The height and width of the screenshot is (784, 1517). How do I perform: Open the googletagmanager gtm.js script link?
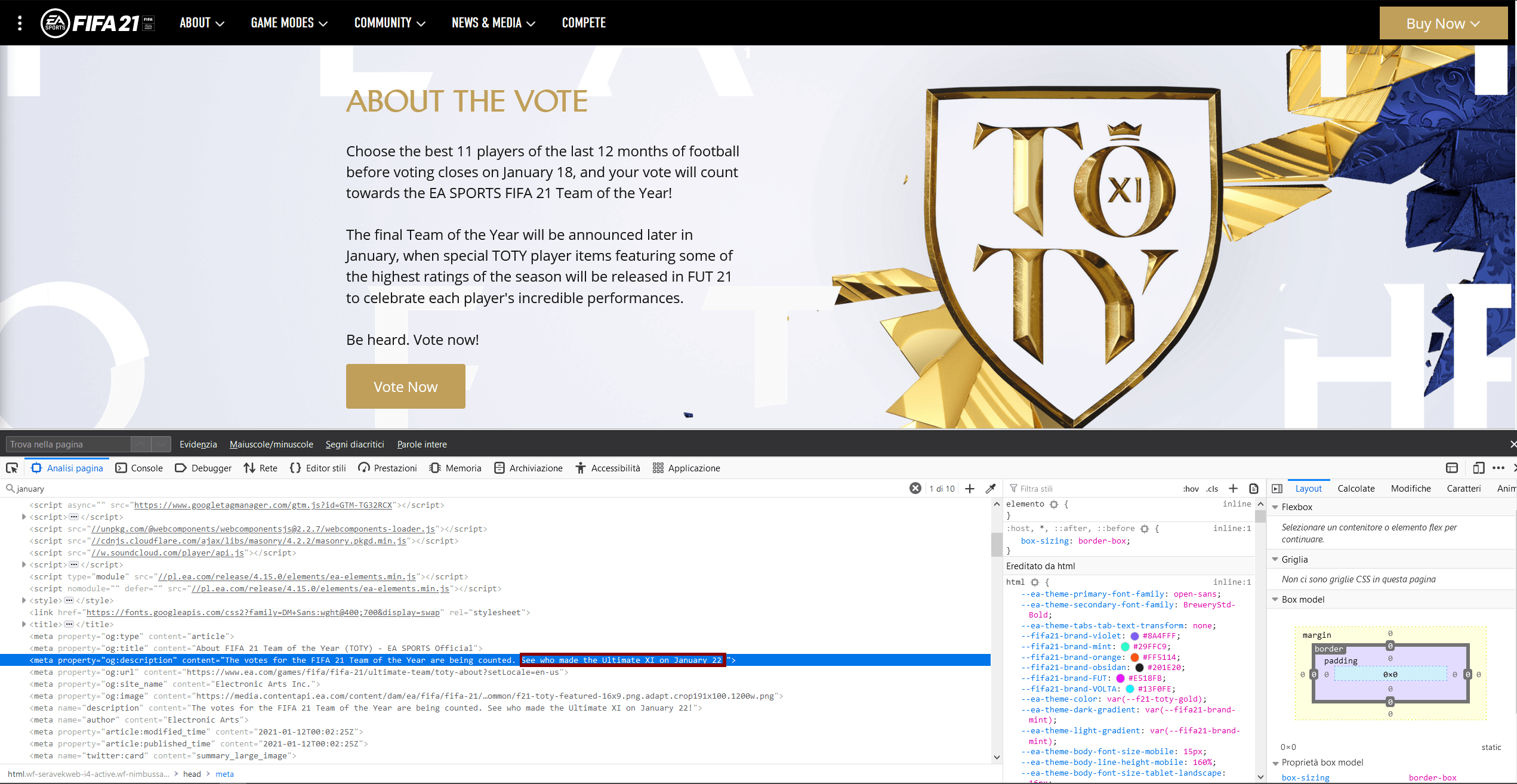point(263,505)
